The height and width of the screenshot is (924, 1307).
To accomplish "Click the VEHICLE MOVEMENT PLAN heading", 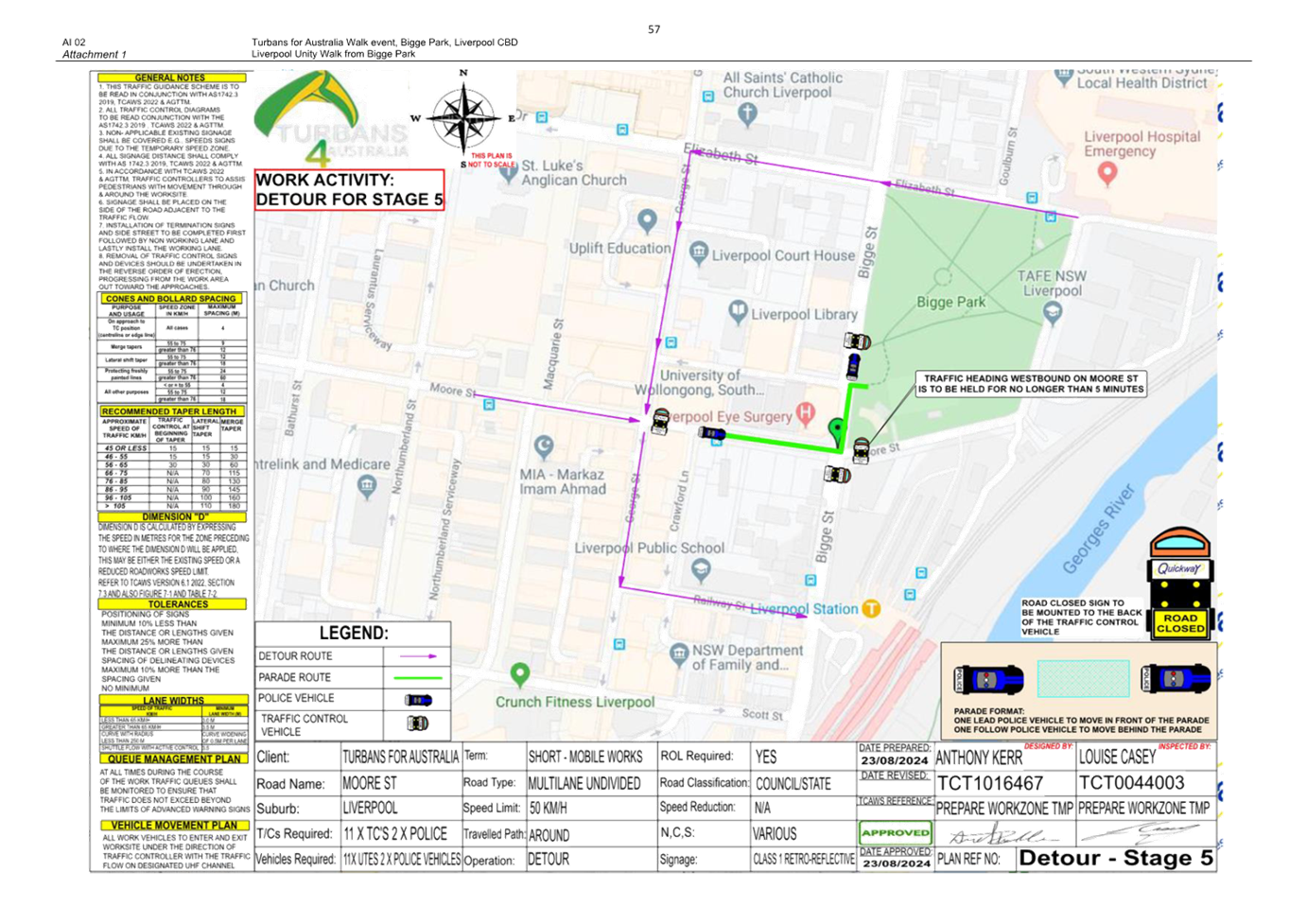I will [x=174, y=825].
